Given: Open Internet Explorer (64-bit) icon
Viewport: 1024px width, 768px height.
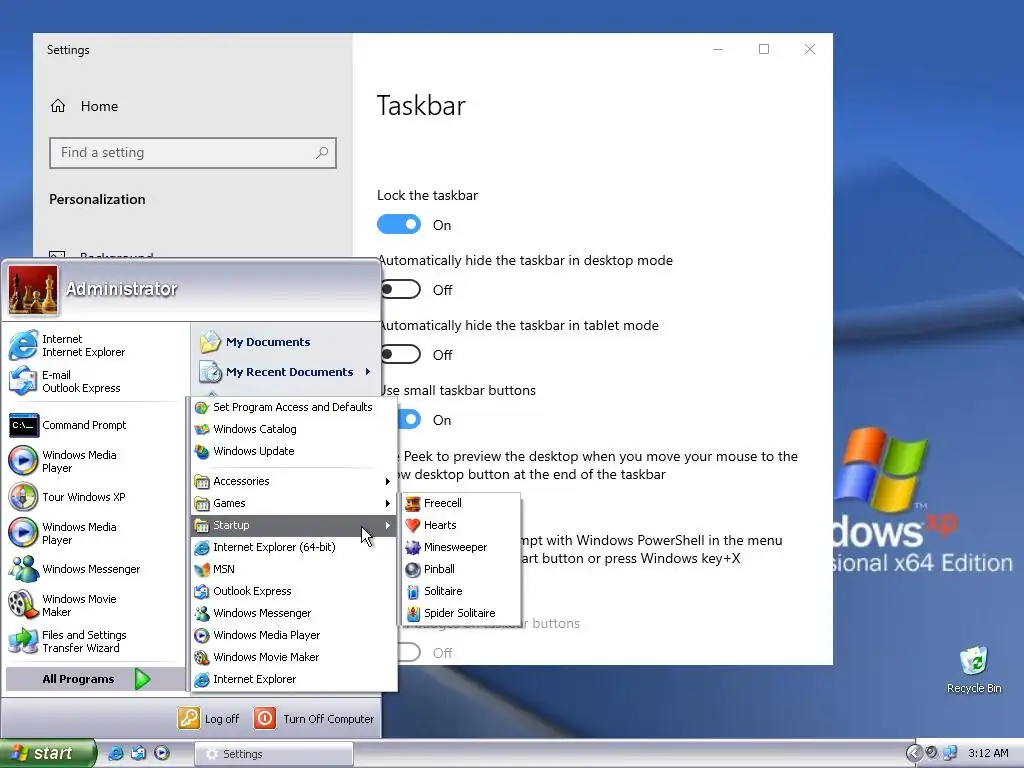Looking at the screenshot, I should pyautogui.click(x=202, y=547).
